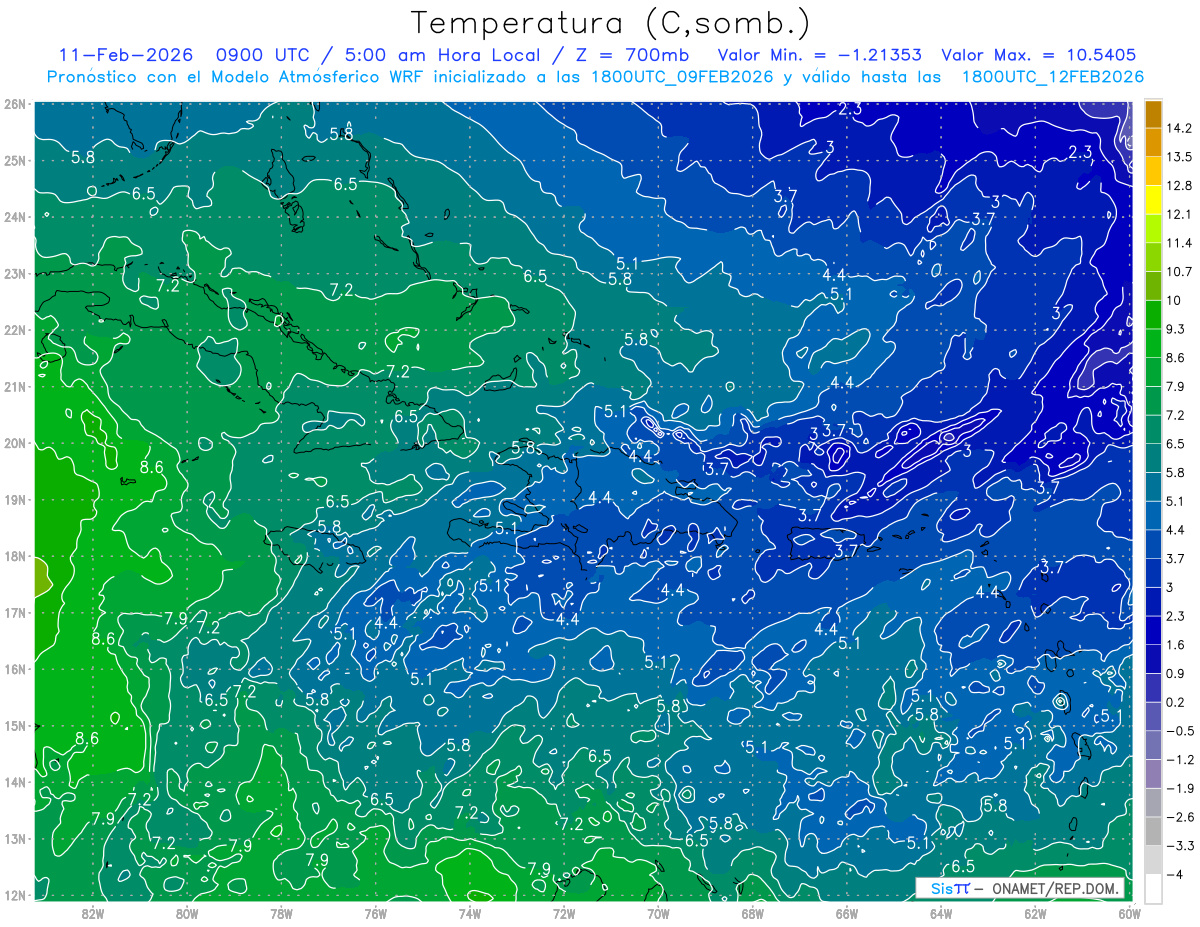Click the green 10 legend color swatch
Image resolution: width=1200 pixels, height=927 pixels.
tap(1153, 314)
